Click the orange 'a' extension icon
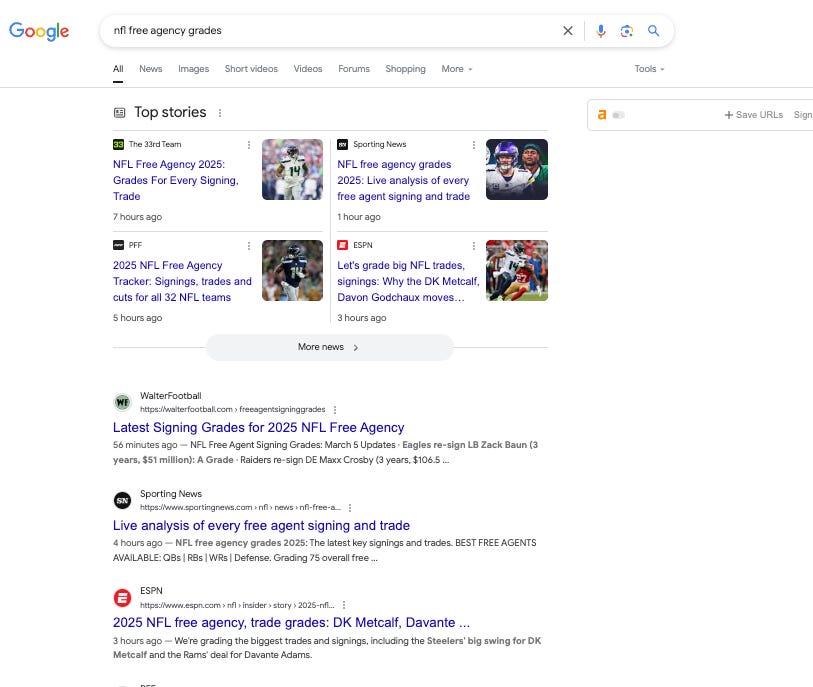 [x=602, y=115]
